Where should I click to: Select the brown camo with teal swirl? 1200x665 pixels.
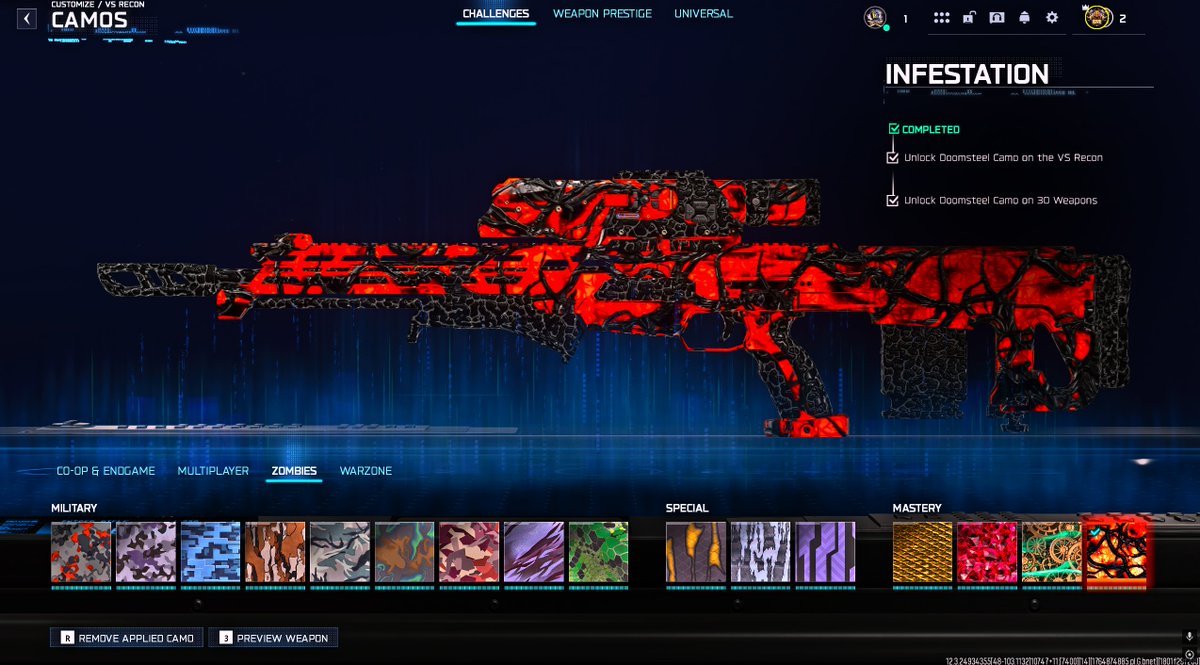[x=404, y=552]
